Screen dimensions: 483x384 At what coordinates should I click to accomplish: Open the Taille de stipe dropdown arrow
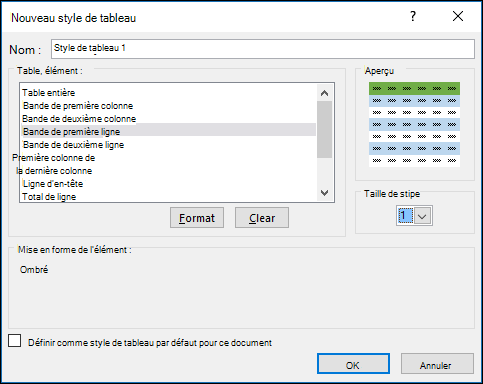pos(422,216)
